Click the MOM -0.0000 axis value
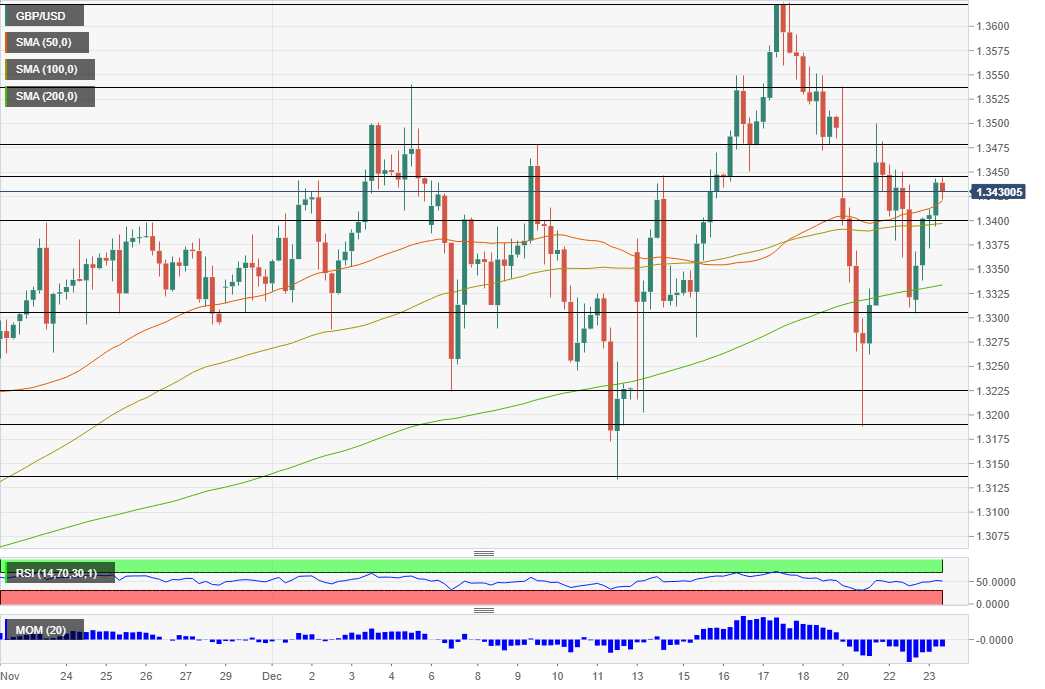 point(994,640)
